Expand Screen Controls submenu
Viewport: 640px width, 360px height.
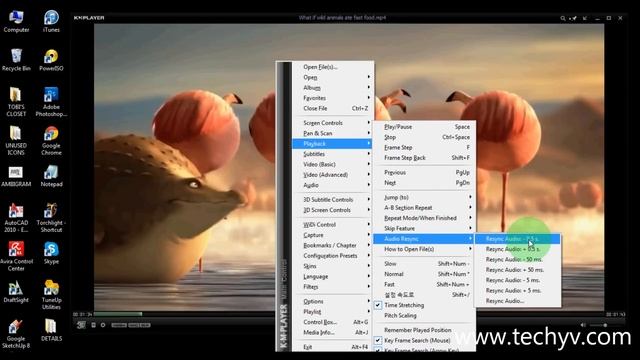point(332,122)
